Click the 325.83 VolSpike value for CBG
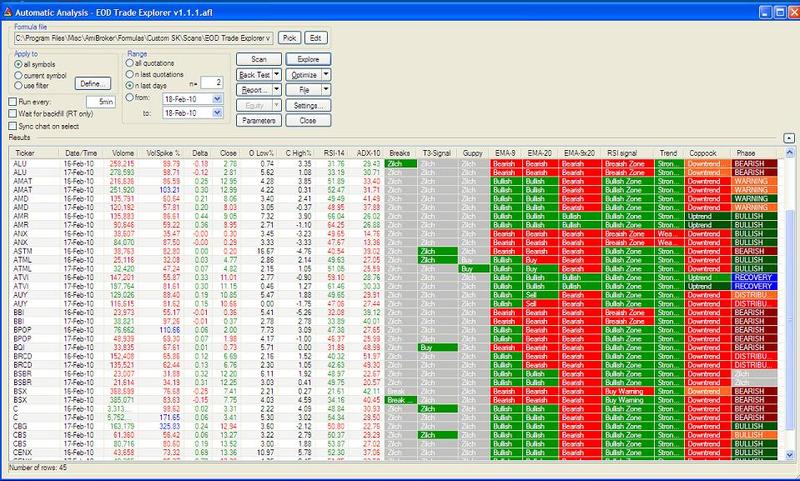Image resolution: width=800 pixels, height=481 pixels. click(x=169, y=426)
